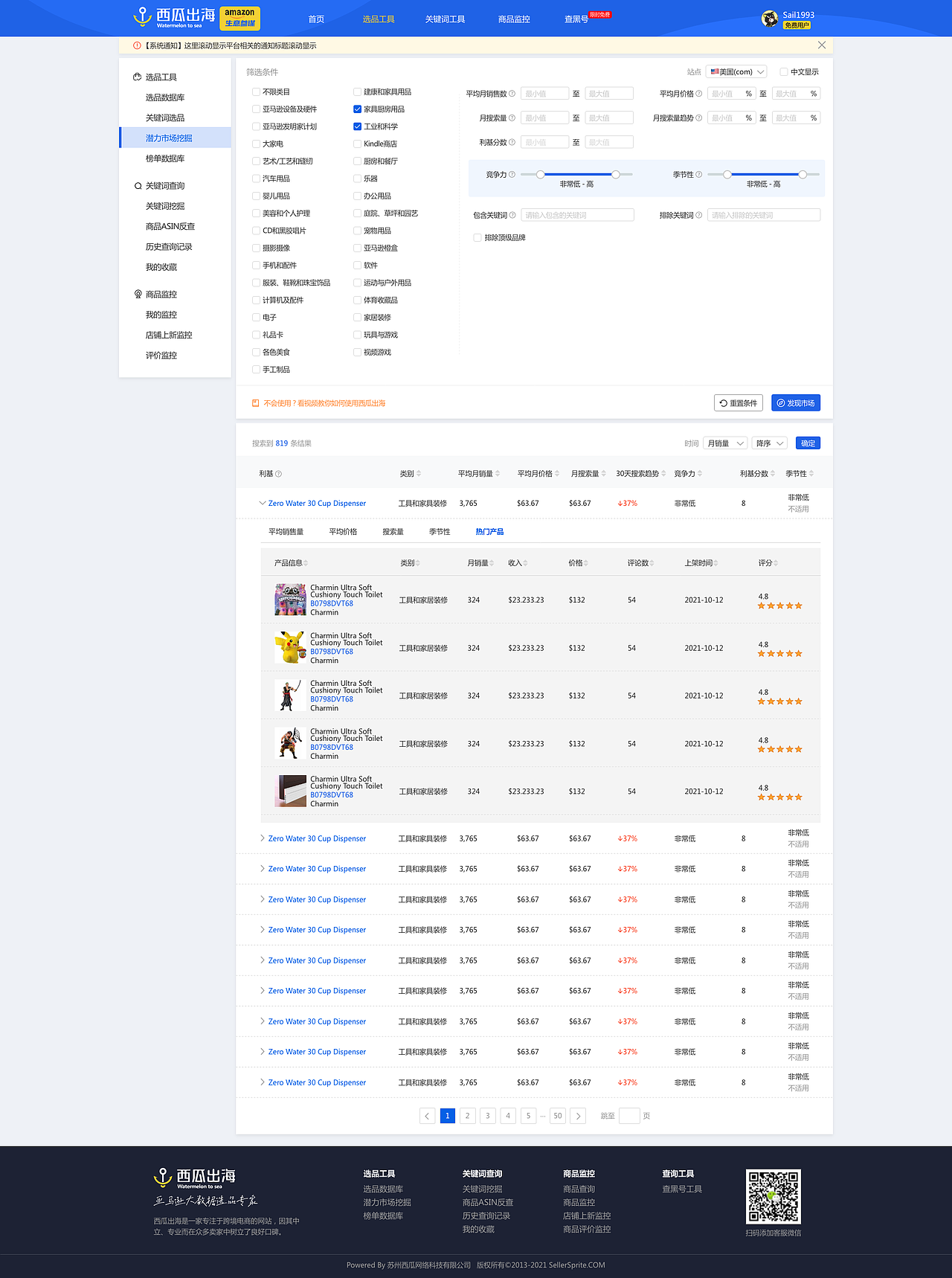Click the 确定 sort confirm button
This screenshot has height=1278, width=952.
tap(808, 443)
